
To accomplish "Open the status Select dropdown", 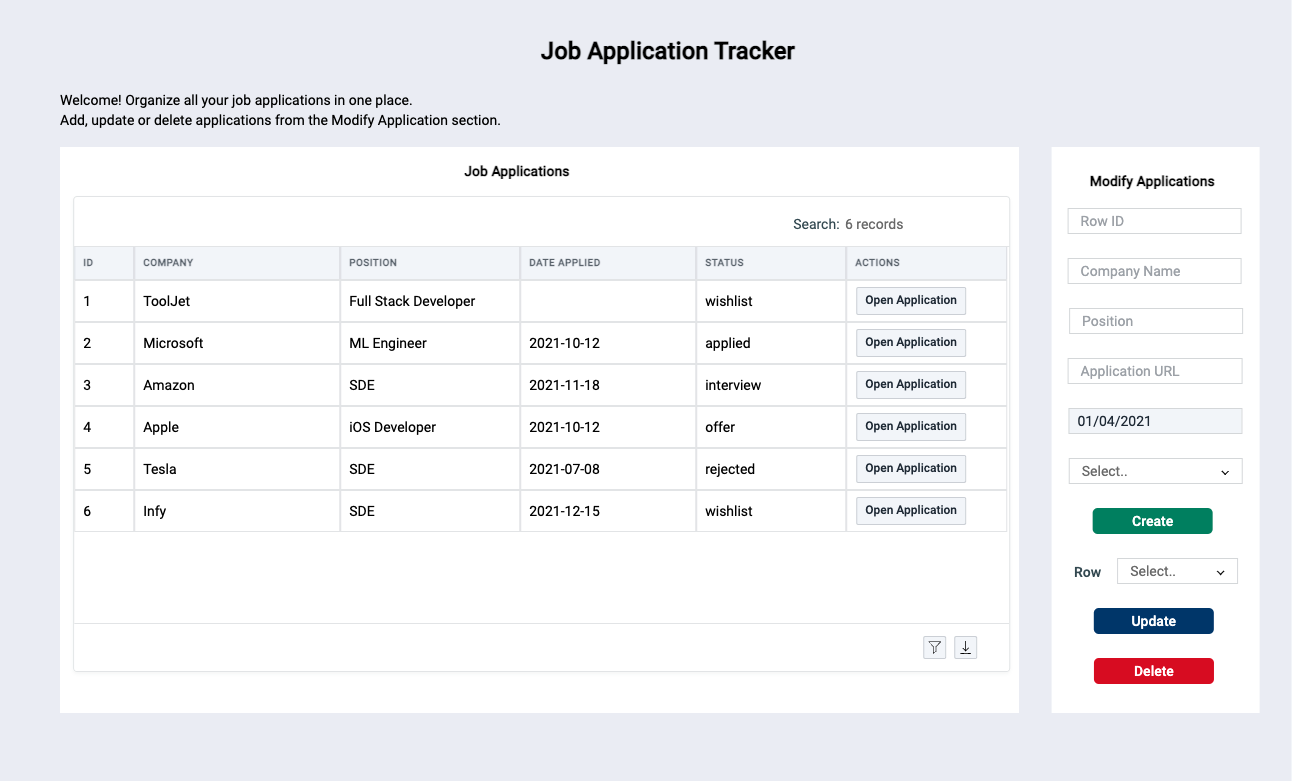I will [x=1155, y=471].
